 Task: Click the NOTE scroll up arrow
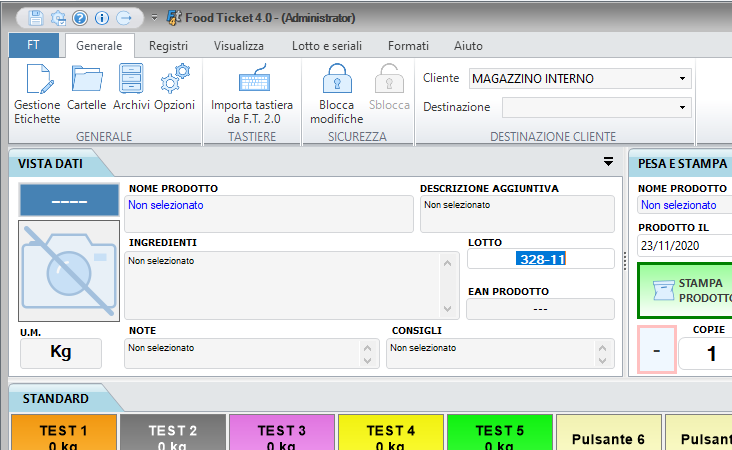pyautogui.click(x=367, y=348)
